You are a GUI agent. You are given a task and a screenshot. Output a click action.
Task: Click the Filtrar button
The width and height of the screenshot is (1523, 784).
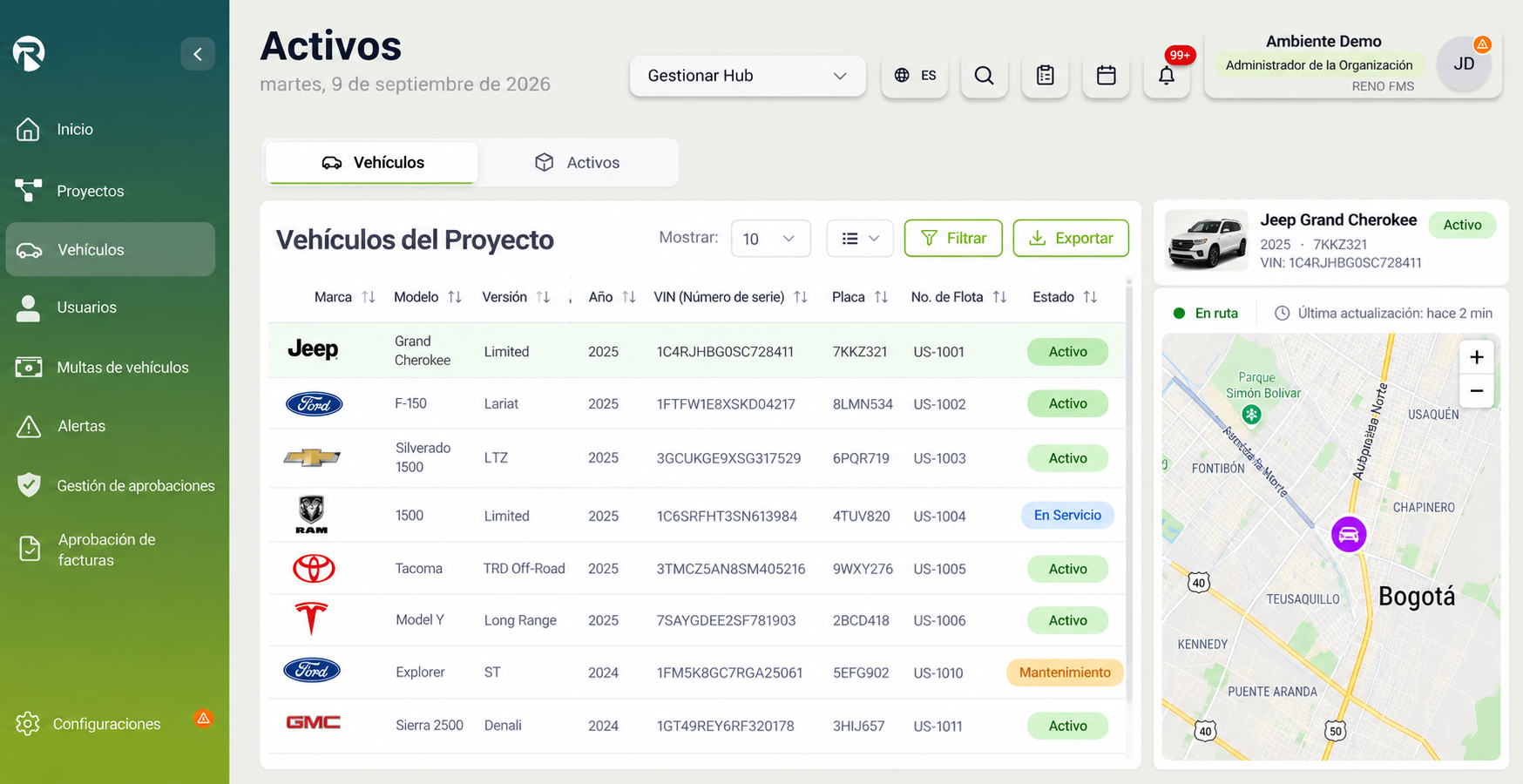[x=953, y=239]
